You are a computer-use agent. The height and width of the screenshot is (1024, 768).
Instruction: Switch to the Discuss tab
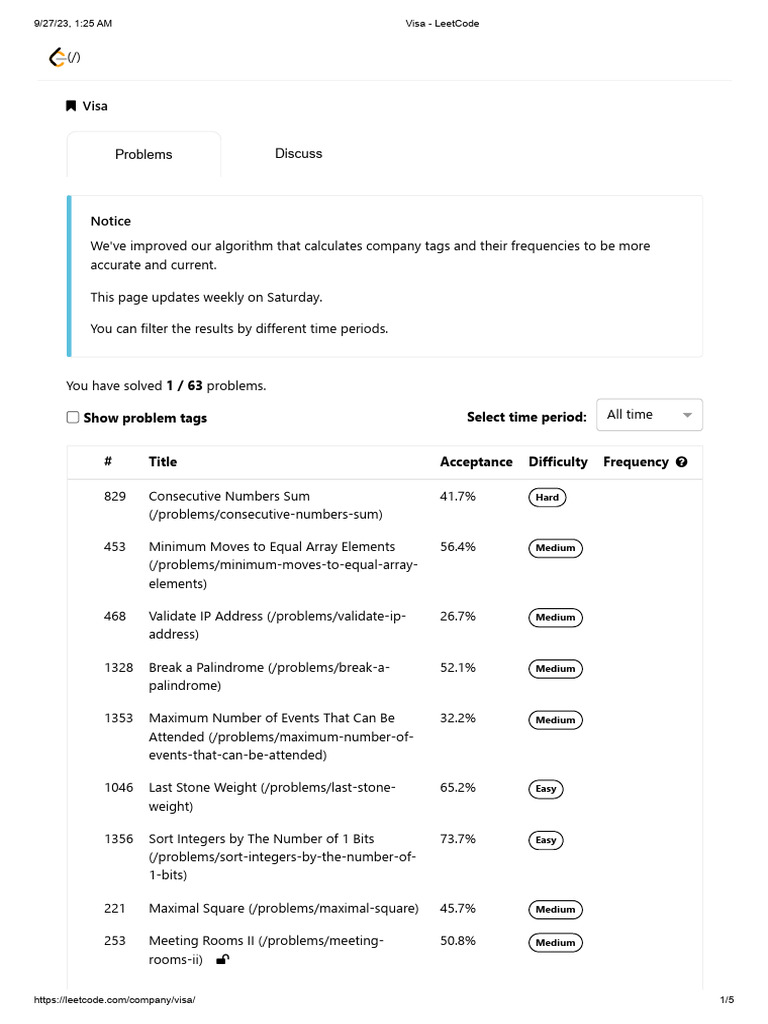pyautogui.click(x=298, y=154)
